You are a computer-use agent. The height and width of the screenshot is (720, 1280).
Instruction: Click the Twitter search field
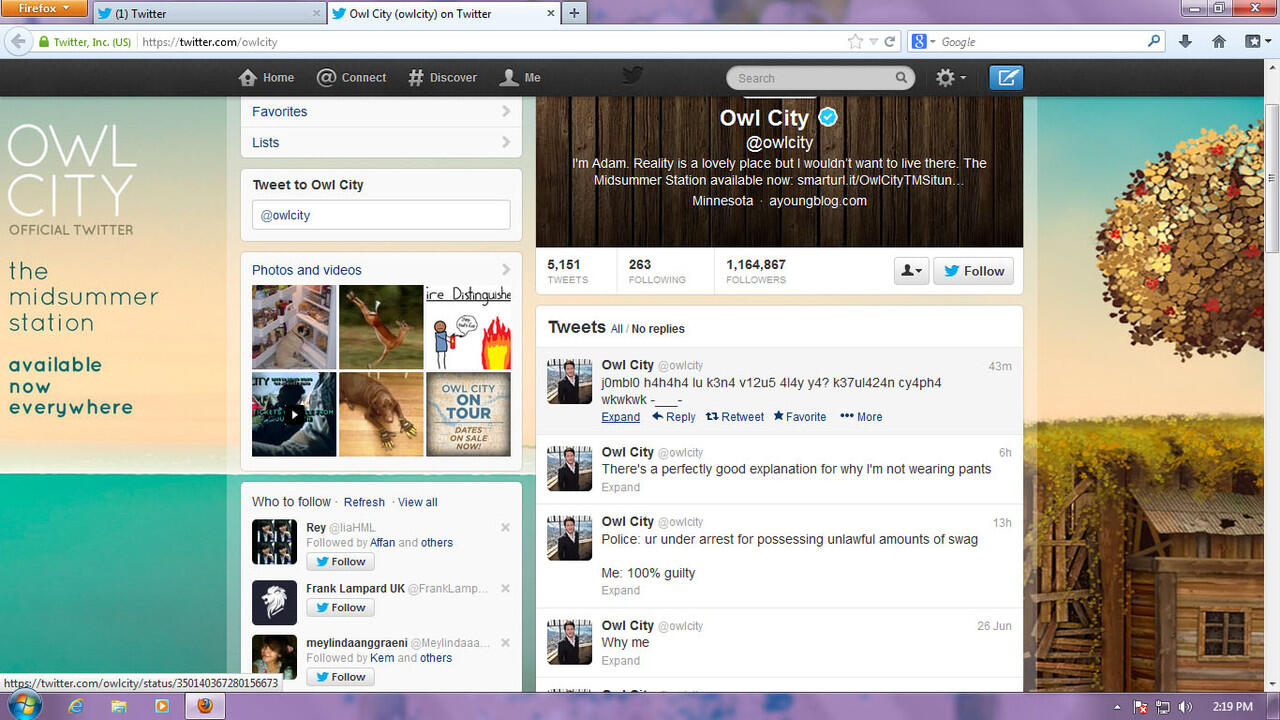click(820, 78)
